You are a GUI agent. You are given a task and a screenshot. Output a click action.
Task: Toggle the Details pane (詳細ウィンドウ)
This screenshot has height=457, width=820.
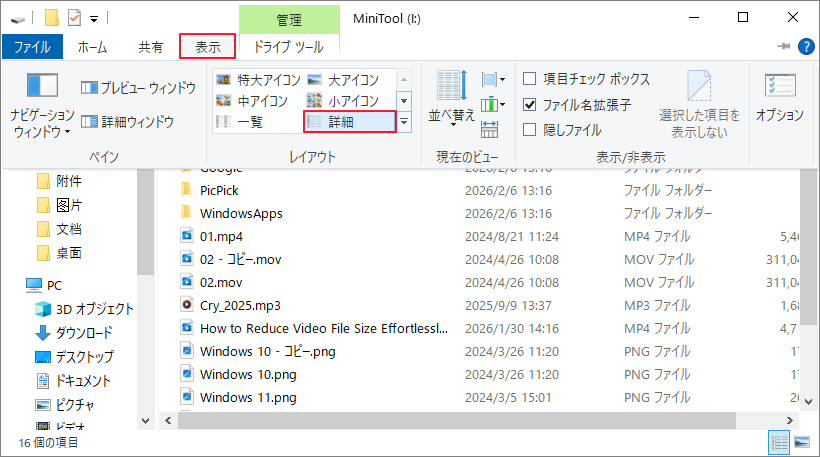coord(127,122)
